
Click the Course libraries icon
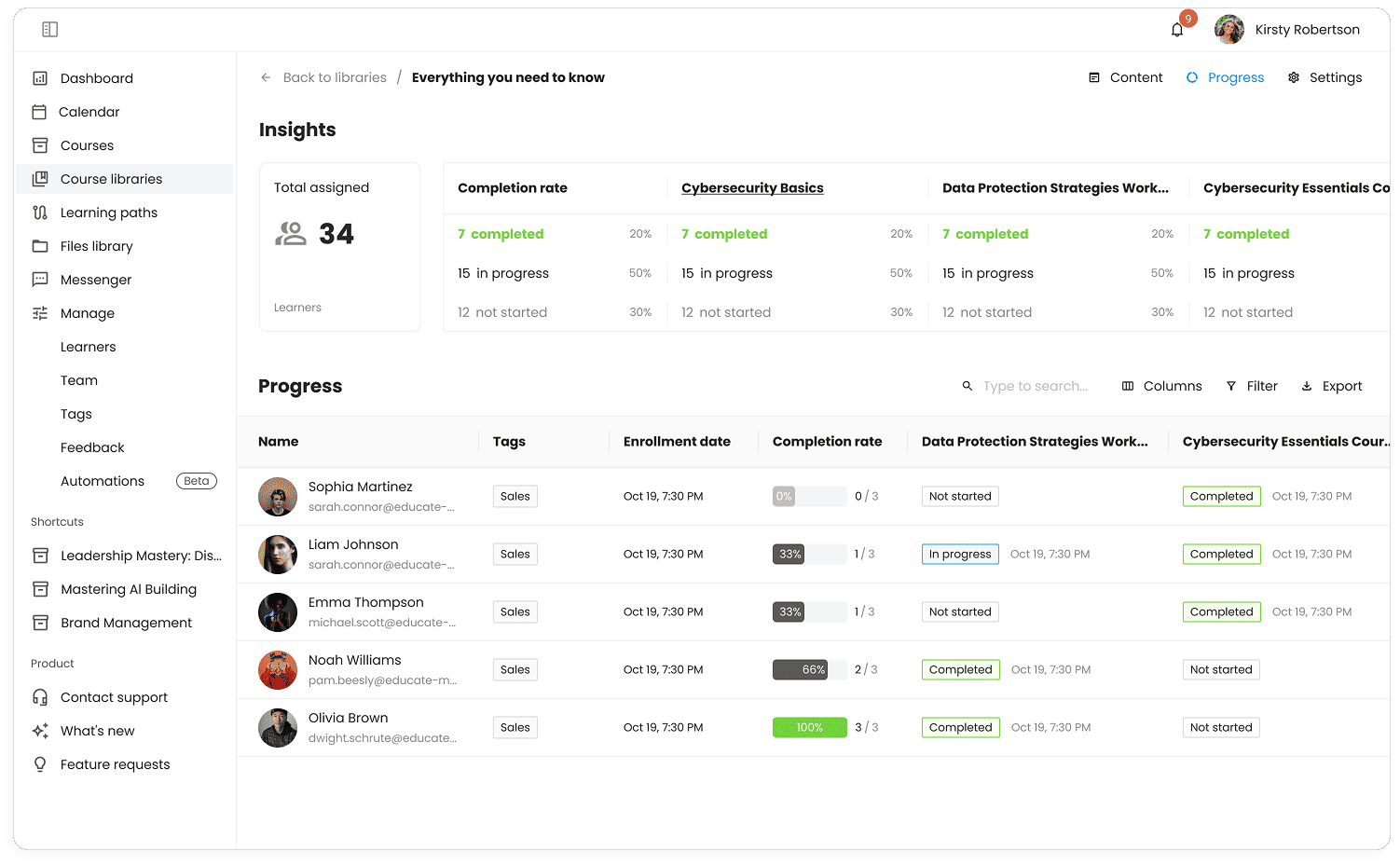[40, 179]
